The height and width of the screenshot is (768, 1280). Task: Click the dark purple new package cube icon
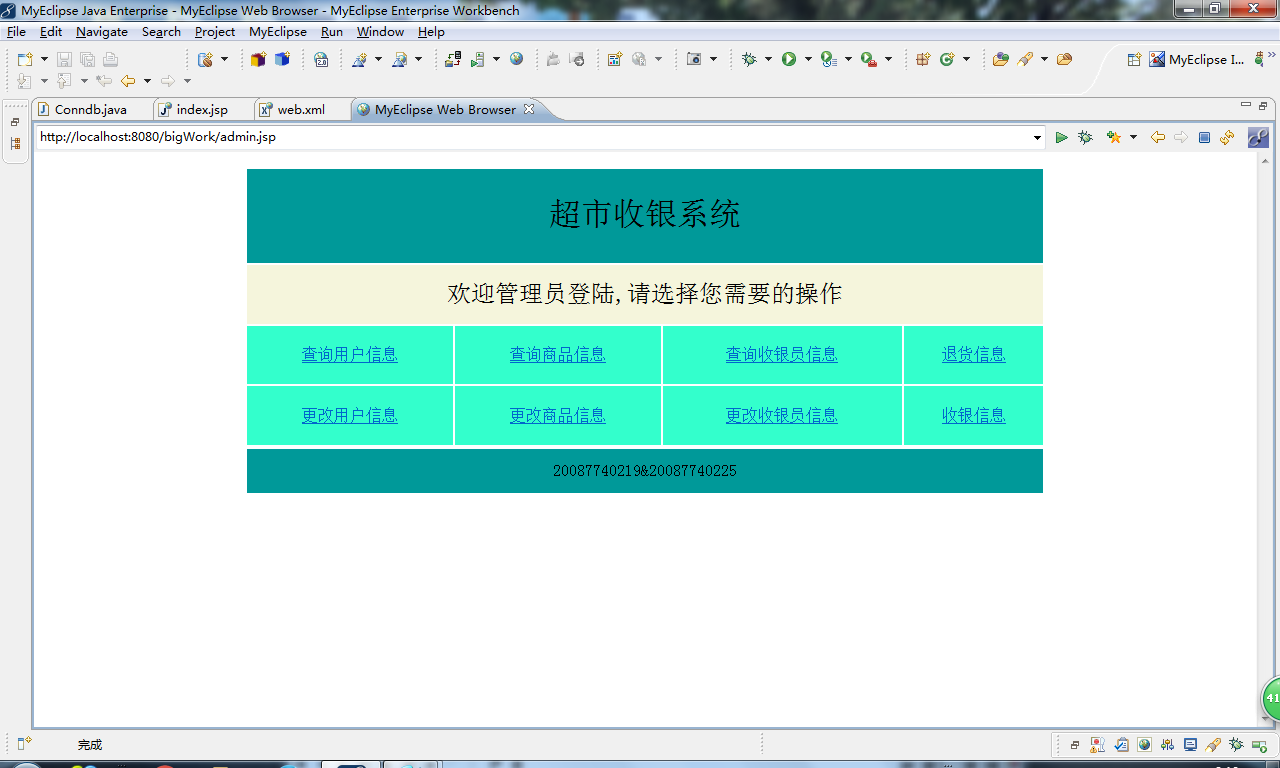click(258, 60)
